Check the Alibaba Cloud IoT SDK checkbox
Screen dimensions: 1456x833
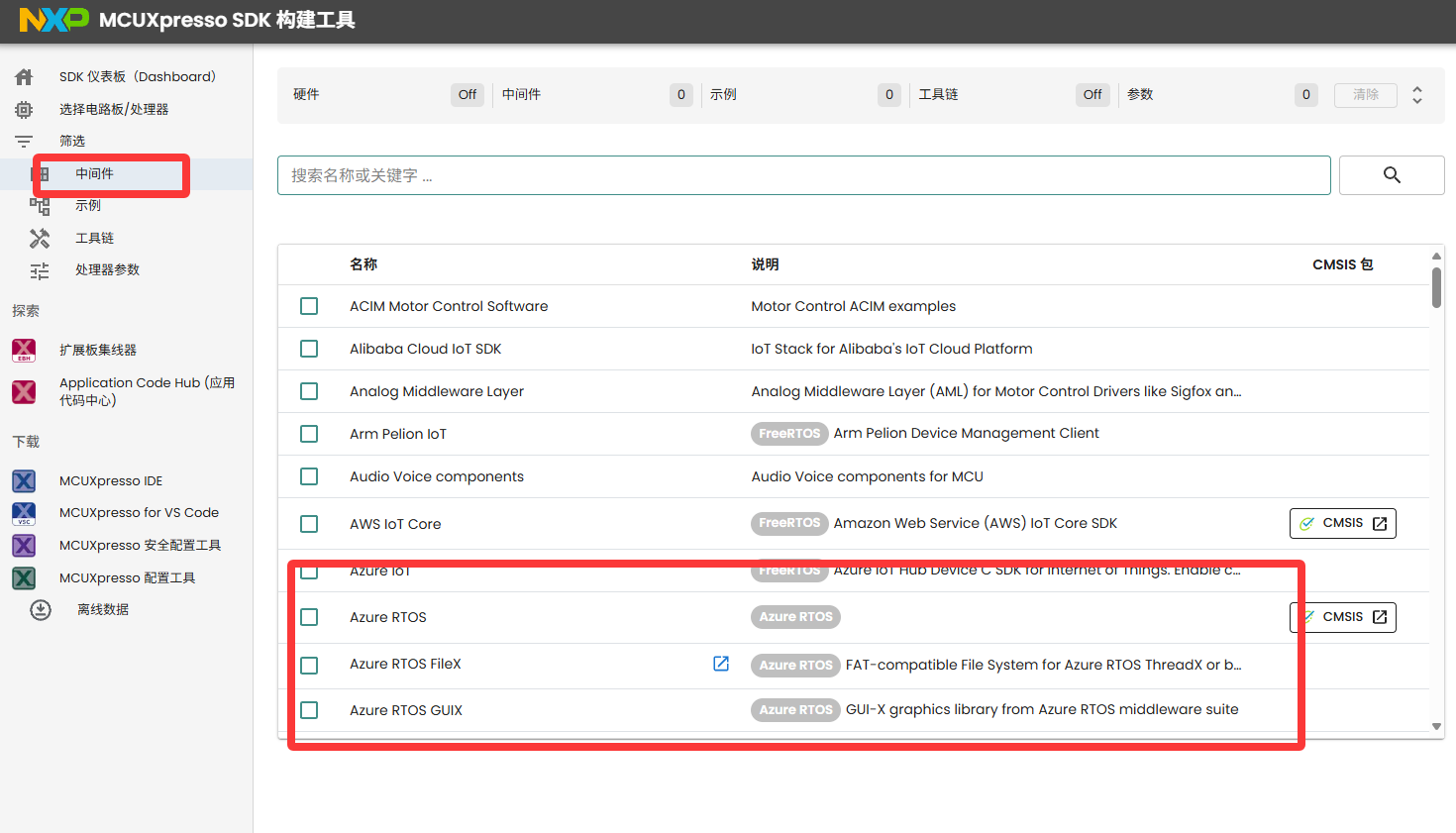click(309, 349)
